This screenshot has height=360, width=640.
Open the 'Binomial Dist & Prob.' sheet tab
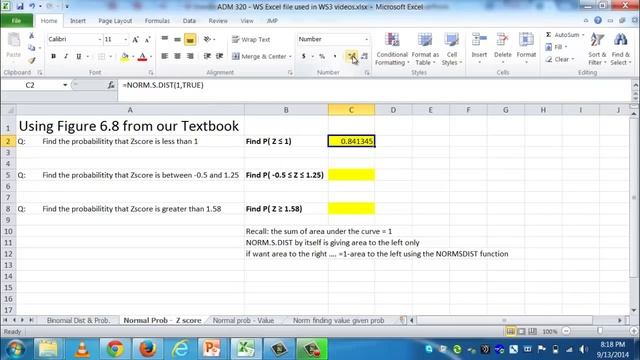pos(78,320)
